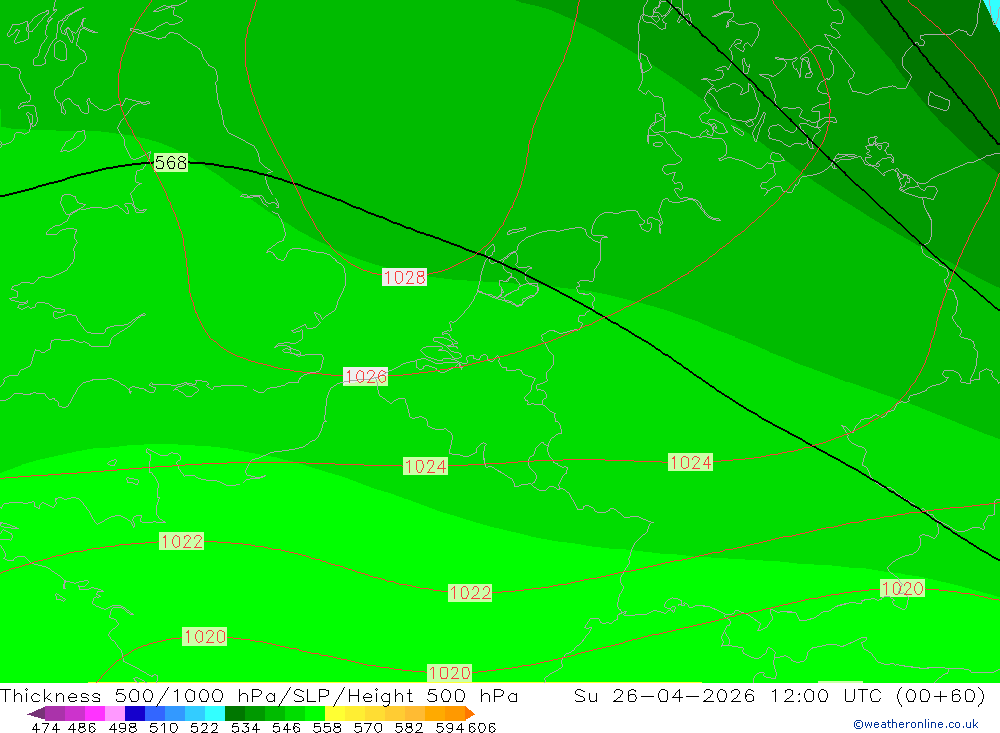The image size is (1000, 733).
Task: Click the 'Su 26-04-2026 12:00 UTC' timestamp
Action: (728, 695)
